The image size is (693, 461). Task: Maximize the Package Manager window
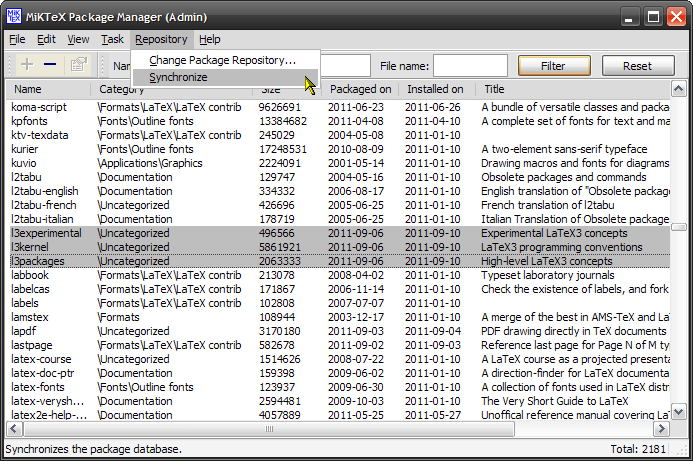653,17
